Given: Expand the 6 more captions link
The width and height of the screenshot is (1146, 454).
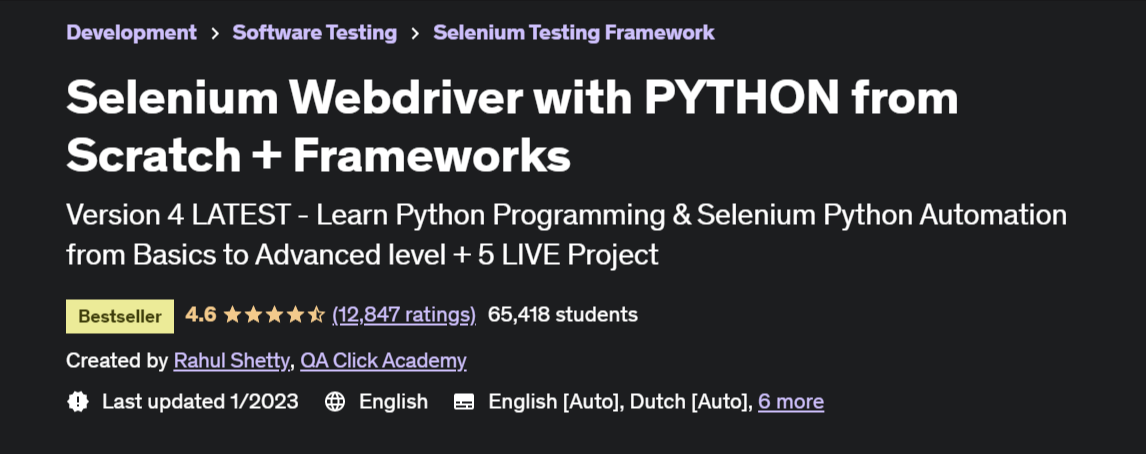Looking at the screenshot, I should click(x=791, y=401).
